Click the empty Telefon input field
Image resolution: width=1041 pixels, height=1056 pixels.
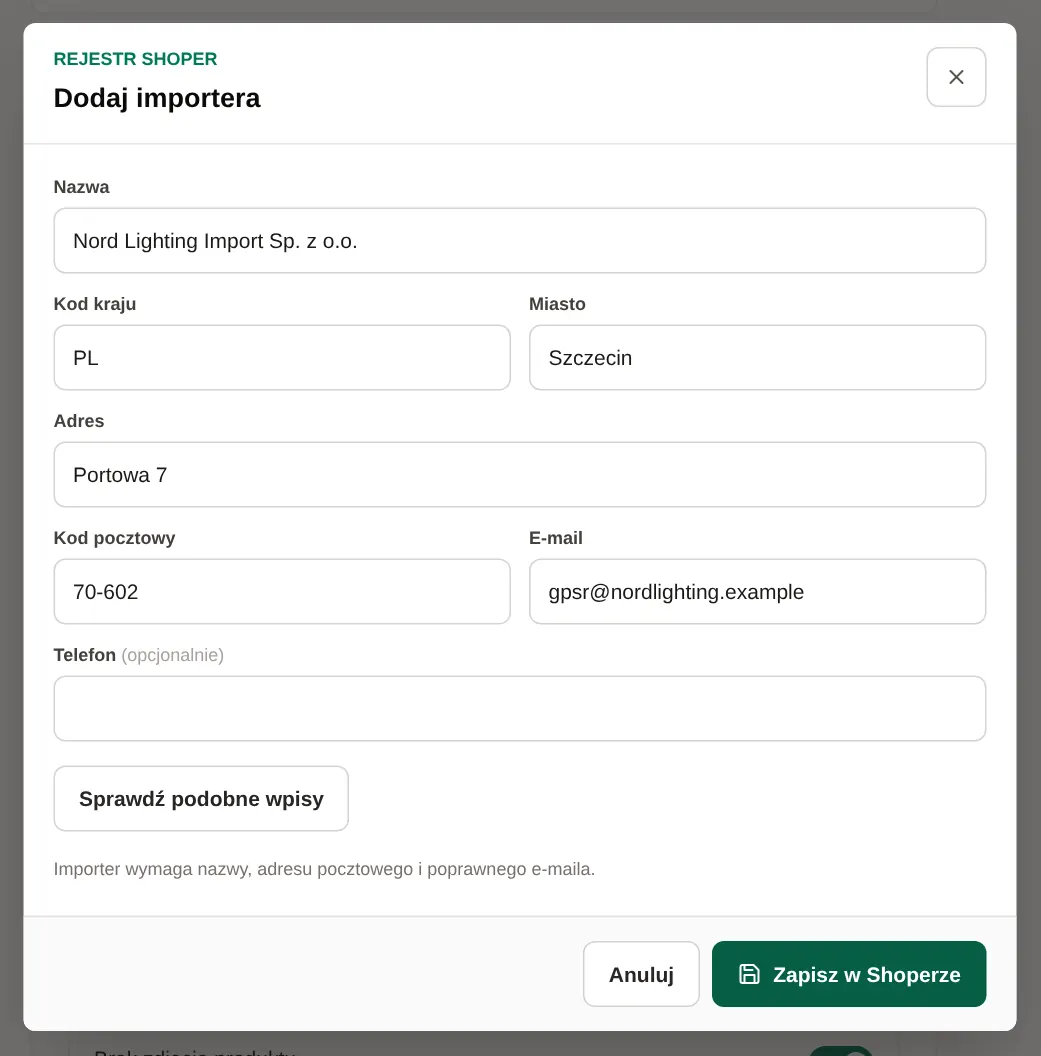point(519,708)
